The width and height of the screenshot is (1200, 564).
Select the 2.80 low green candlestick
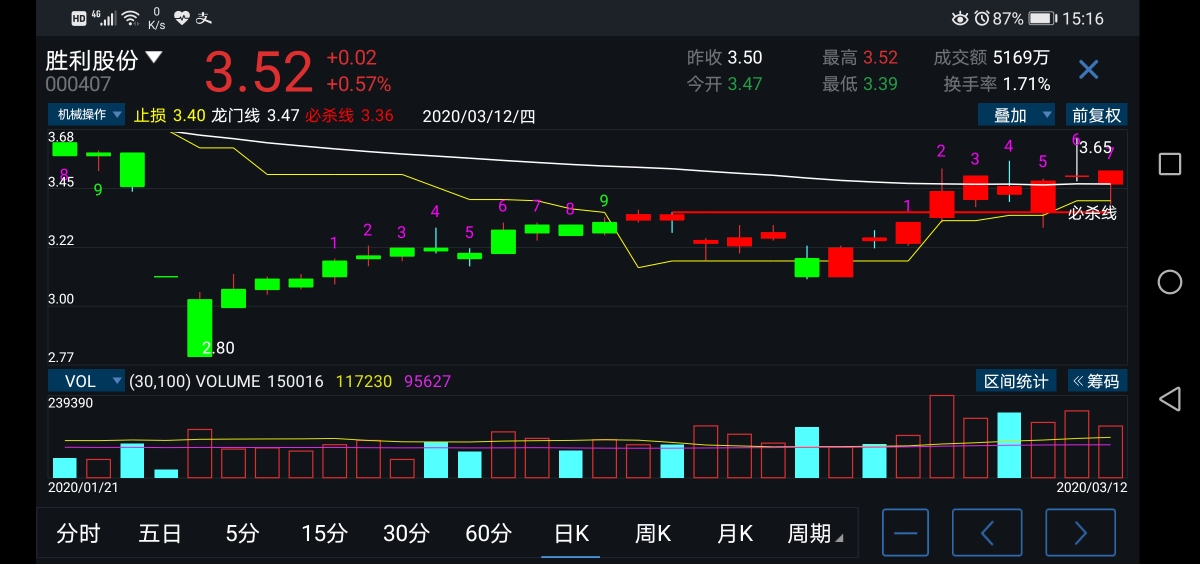pos(200,326)
